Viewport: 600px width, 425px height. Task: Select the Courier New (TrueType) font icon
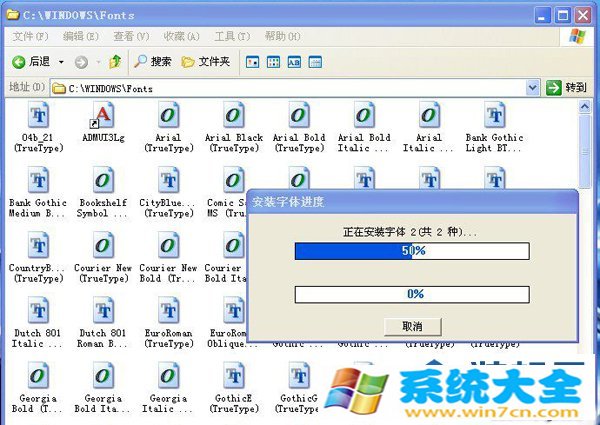[103, 245]
